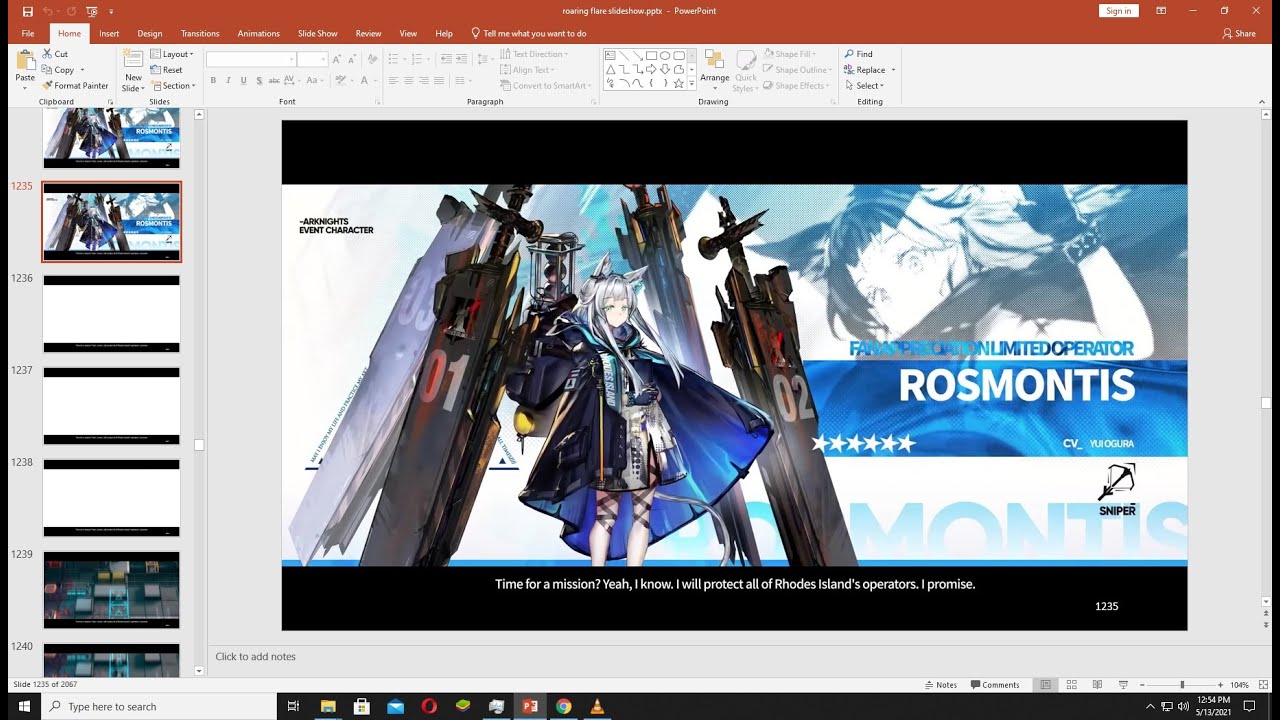
Task: Toggle Strikethrough formatting
Action: [275, 80]
